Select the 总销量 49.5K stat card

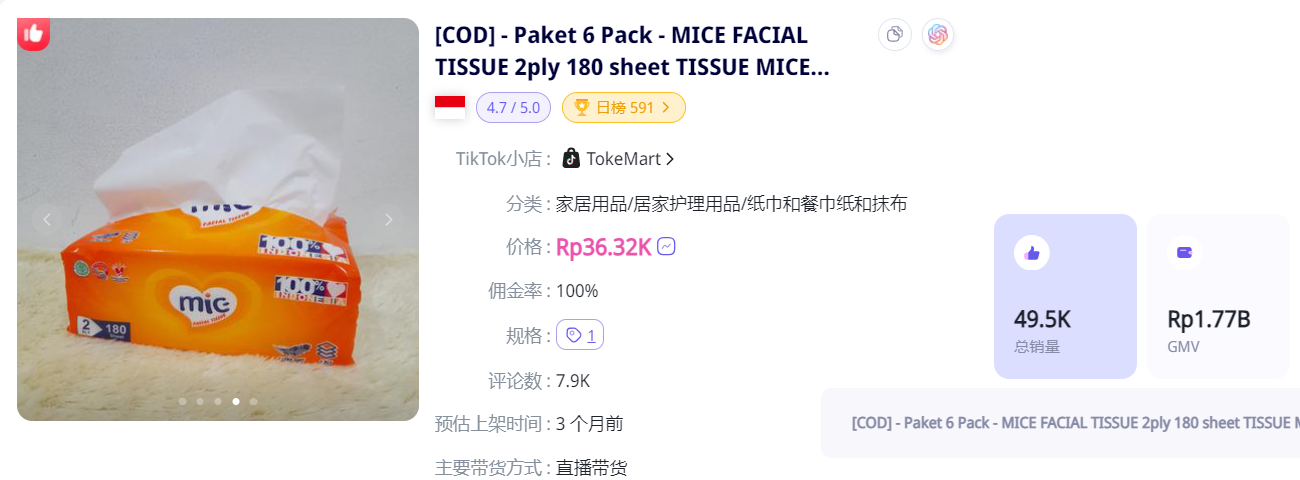1065,296
